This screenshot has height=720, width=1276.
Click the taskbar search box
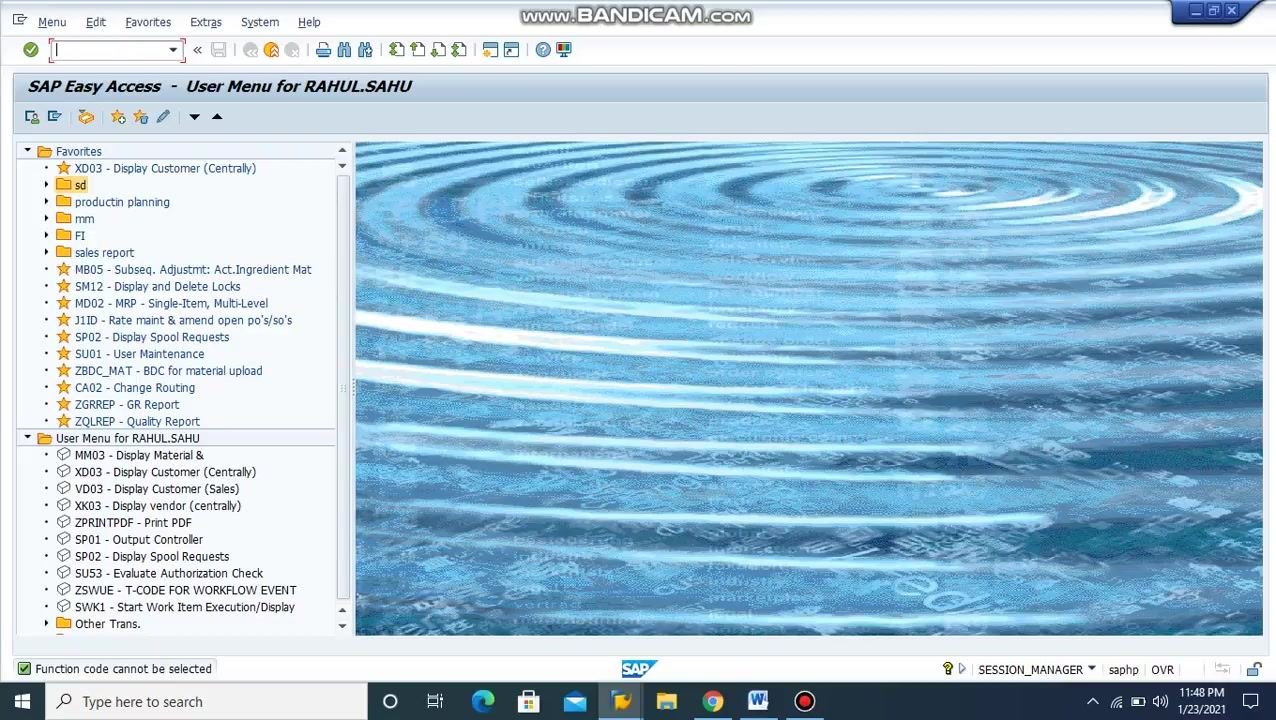pyautogui.click(x=206, y=702)
